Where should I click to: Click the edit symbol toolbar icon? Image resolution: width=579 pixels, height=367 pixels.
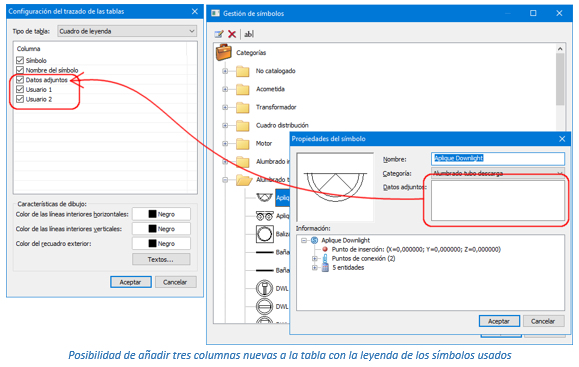coord(219,34)
